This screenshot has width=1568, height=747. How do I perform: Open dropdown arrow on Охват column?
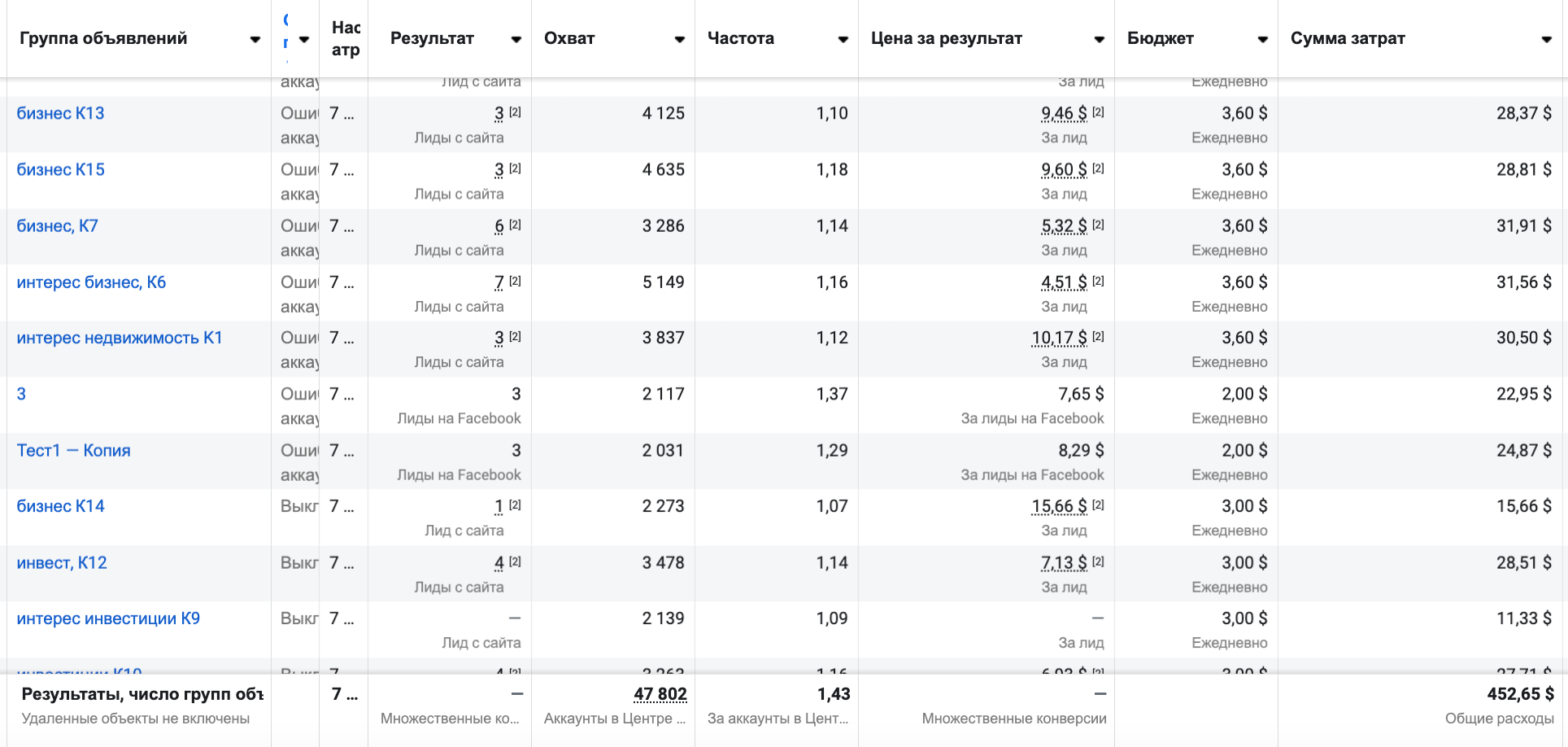(679, 39)
